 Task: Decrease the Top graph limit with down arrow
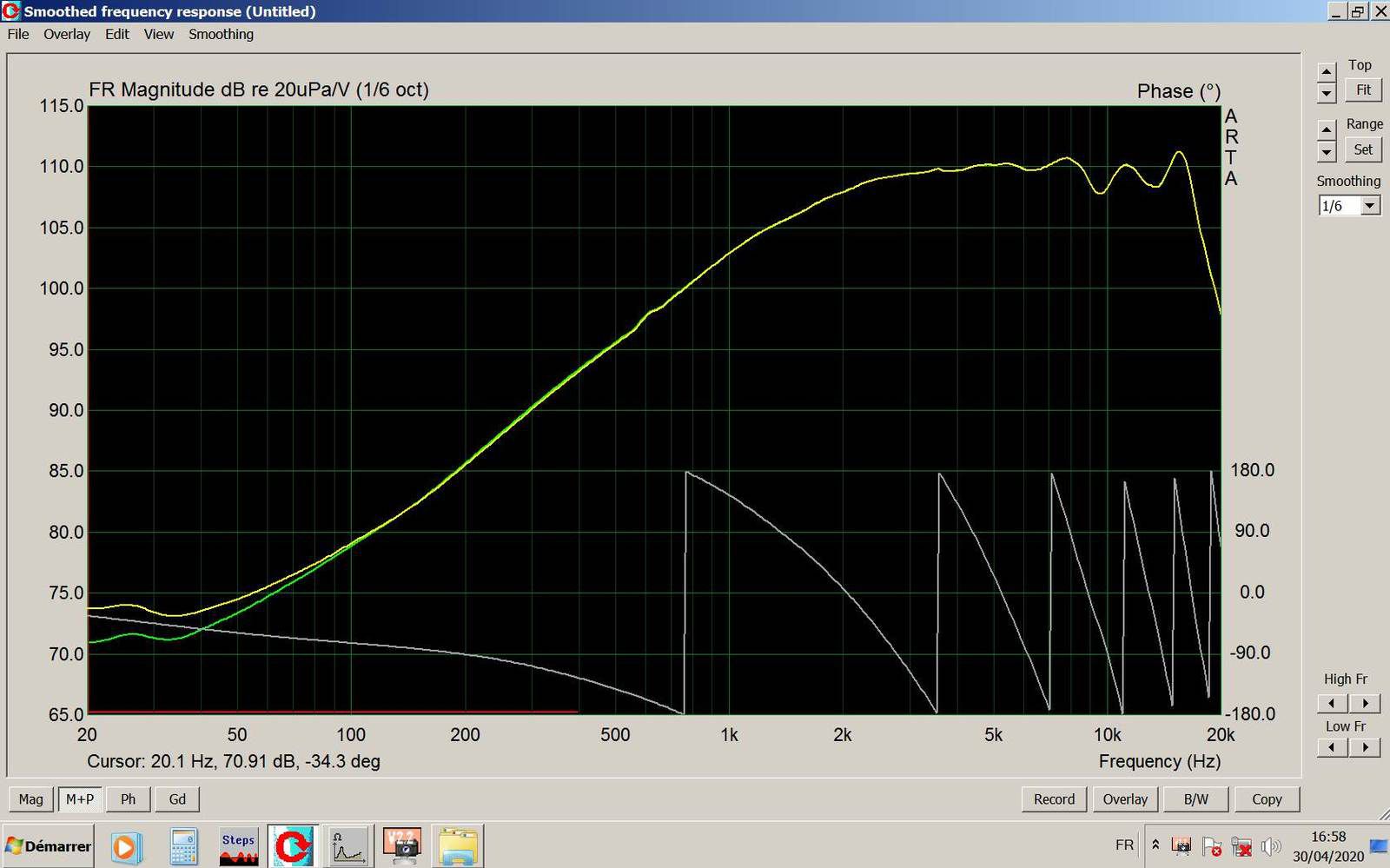tap(1327, 92)
